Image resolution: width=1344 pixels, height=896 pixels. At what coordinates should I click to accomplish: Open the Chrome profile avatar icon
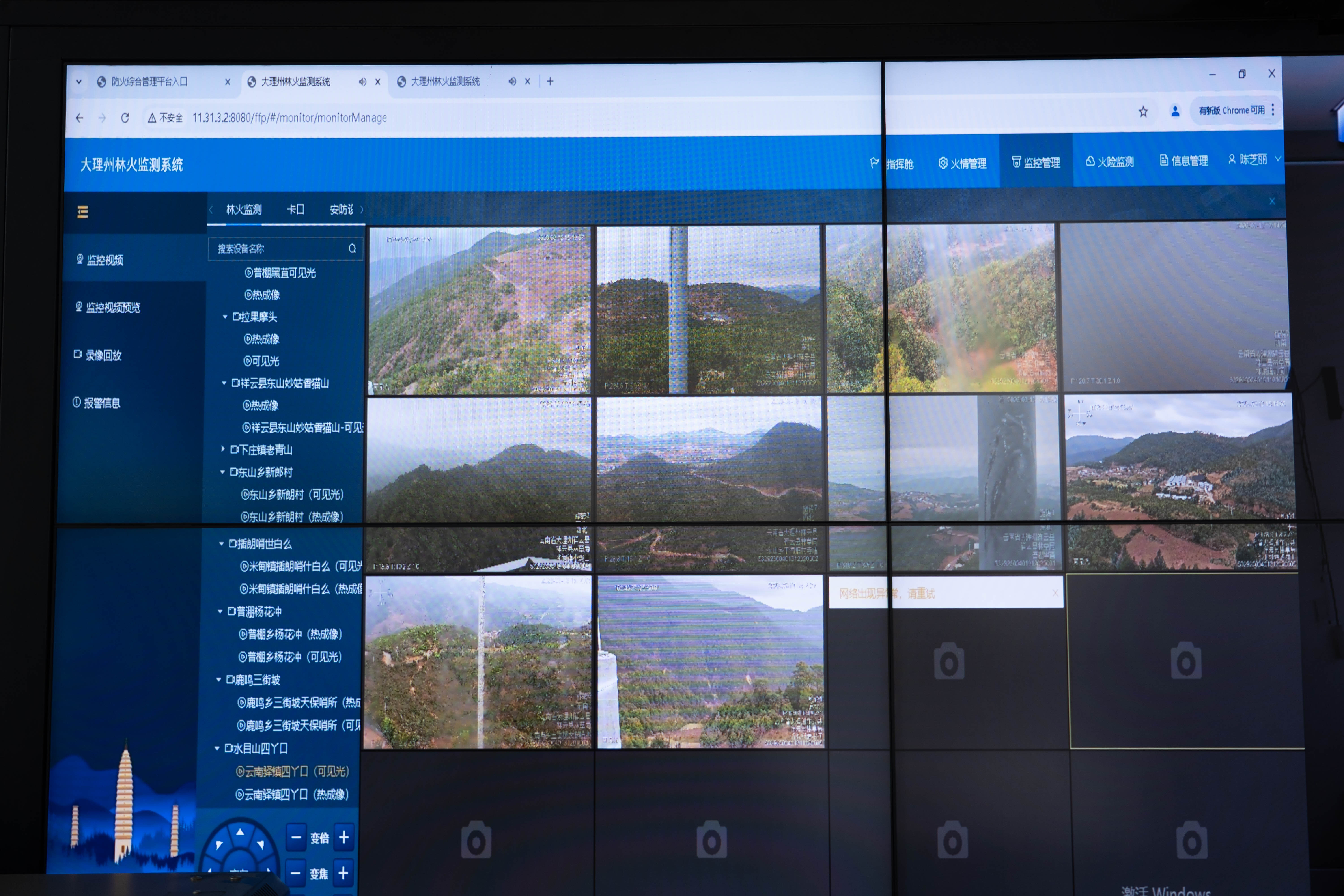1175,111
